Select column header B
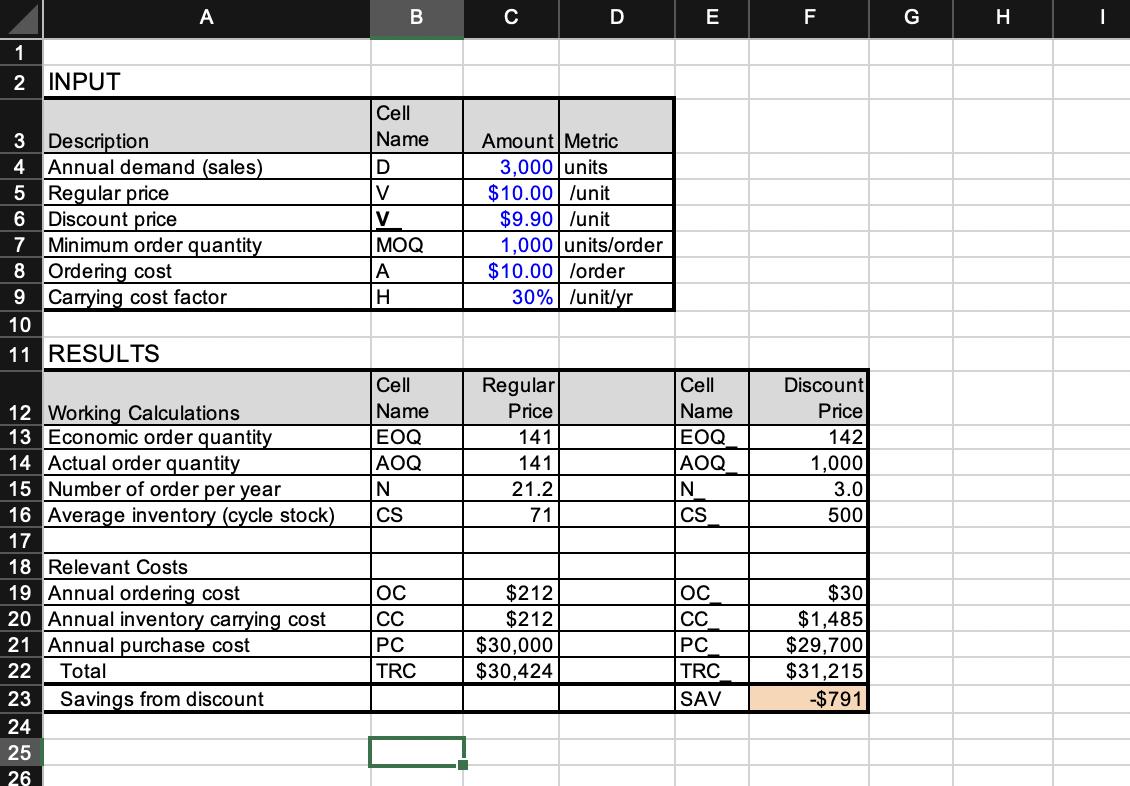The width and height of the screenshot is (1130, 786). (416, 18)
